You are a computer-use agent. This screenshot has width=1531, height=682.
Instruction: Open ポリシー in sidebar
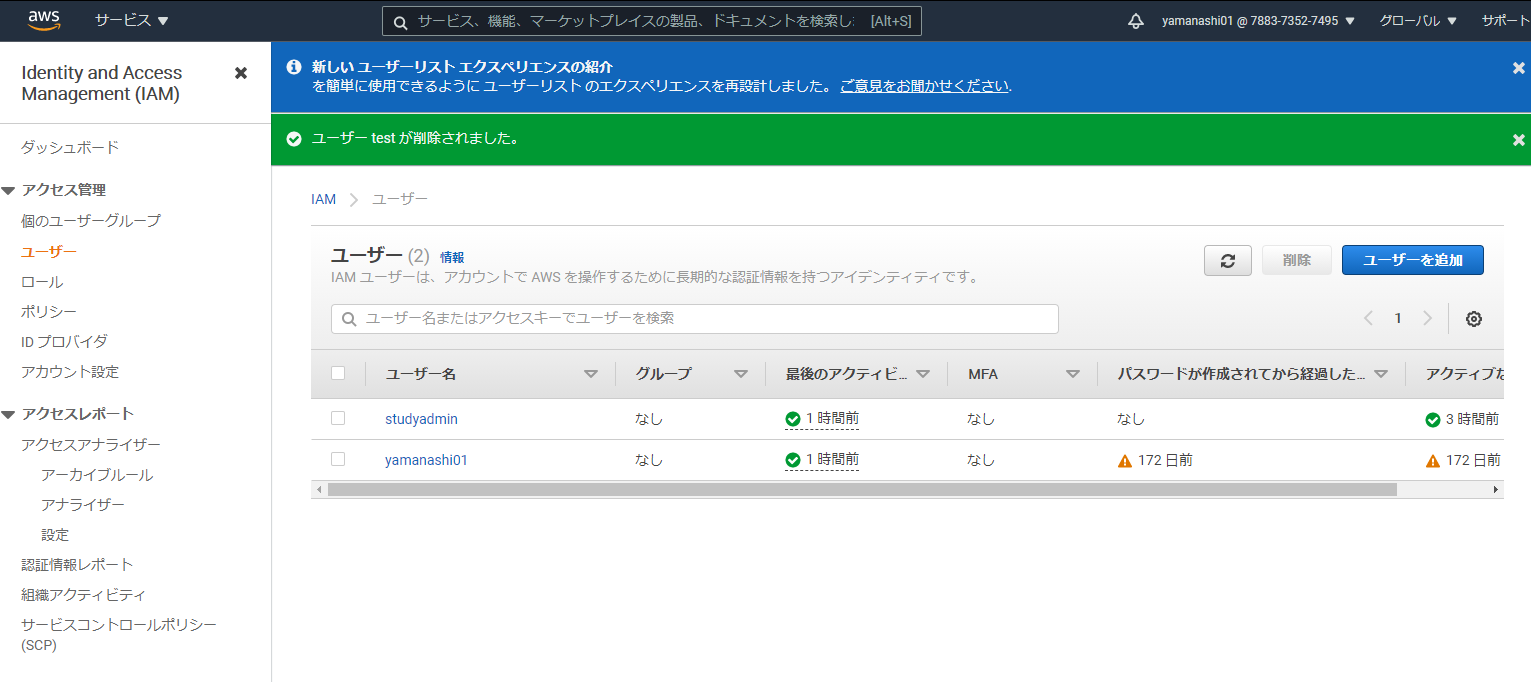pyautogui.click(x=49, y=312)
